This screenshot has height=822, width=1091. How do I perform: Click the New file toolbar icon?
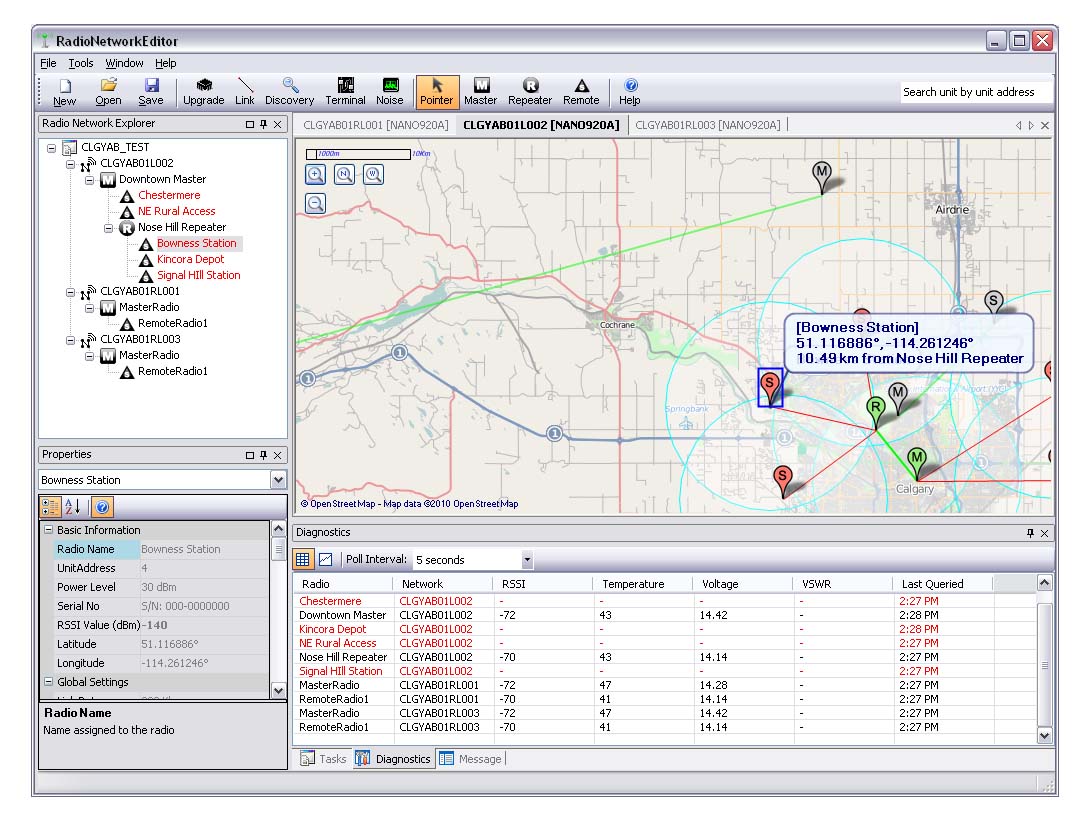tap(65, 93)
